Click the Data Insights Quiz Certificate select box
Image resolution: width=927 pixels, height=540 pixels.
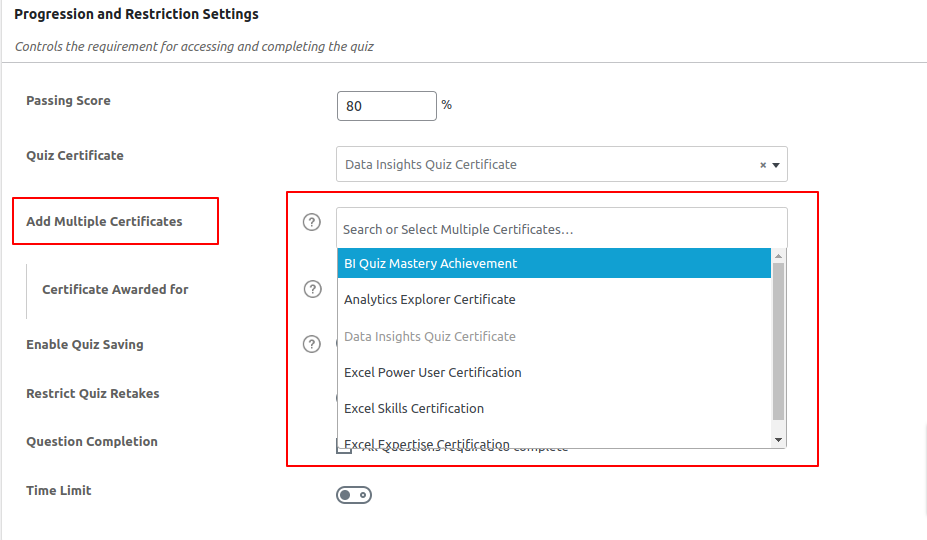tap(545, 165)
